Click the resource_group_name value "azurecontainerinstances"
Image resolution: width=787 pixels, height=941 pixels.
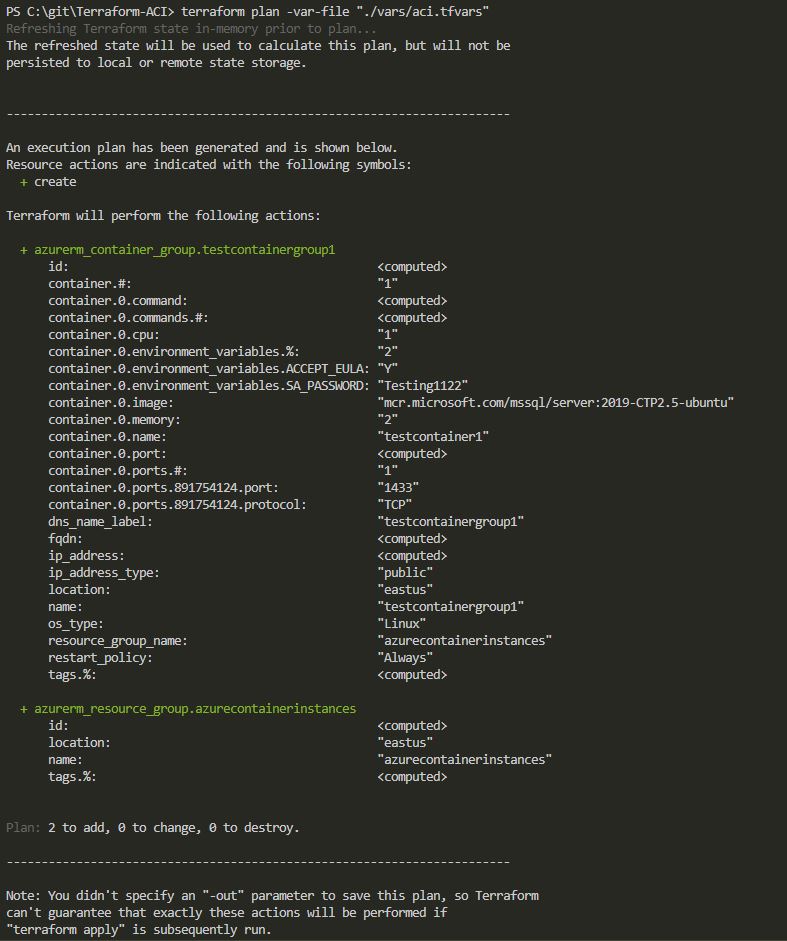465,641
